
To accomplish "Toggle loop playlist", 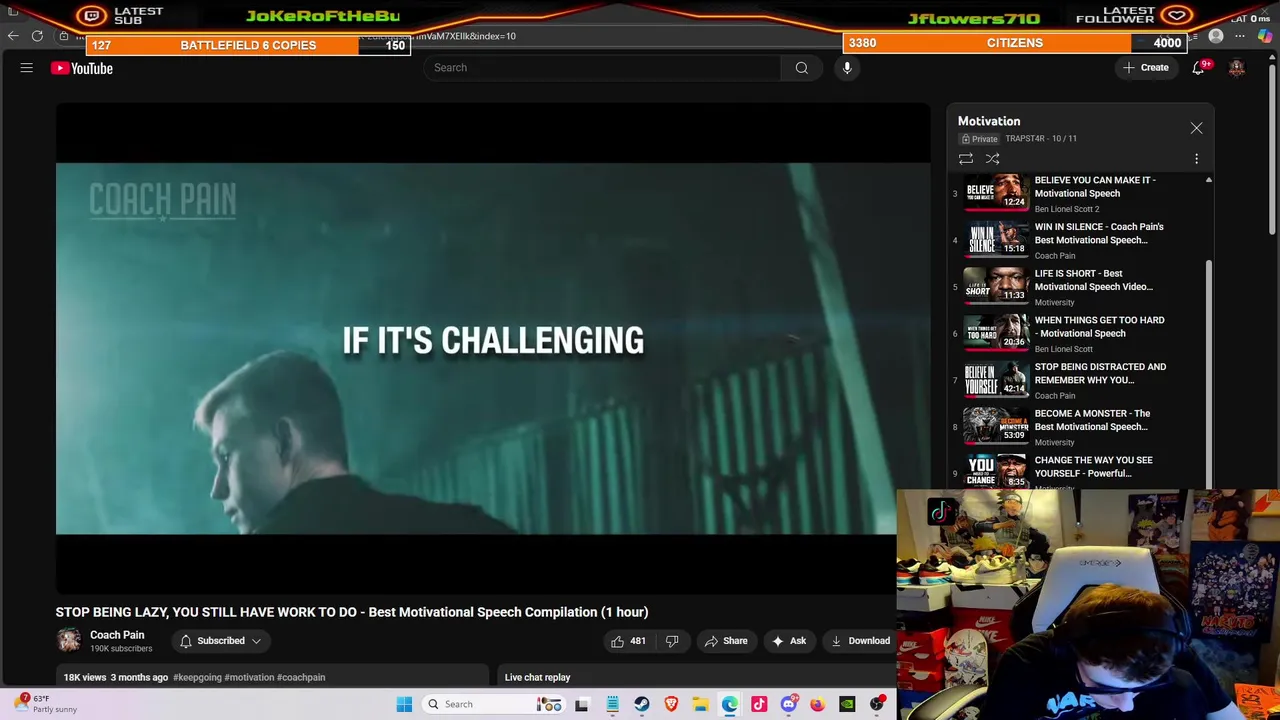I will 966,159.
